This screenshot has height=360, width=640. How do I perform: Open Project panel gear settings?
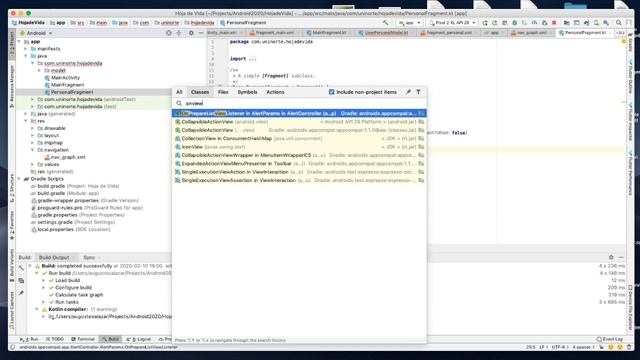coord(191,33)
